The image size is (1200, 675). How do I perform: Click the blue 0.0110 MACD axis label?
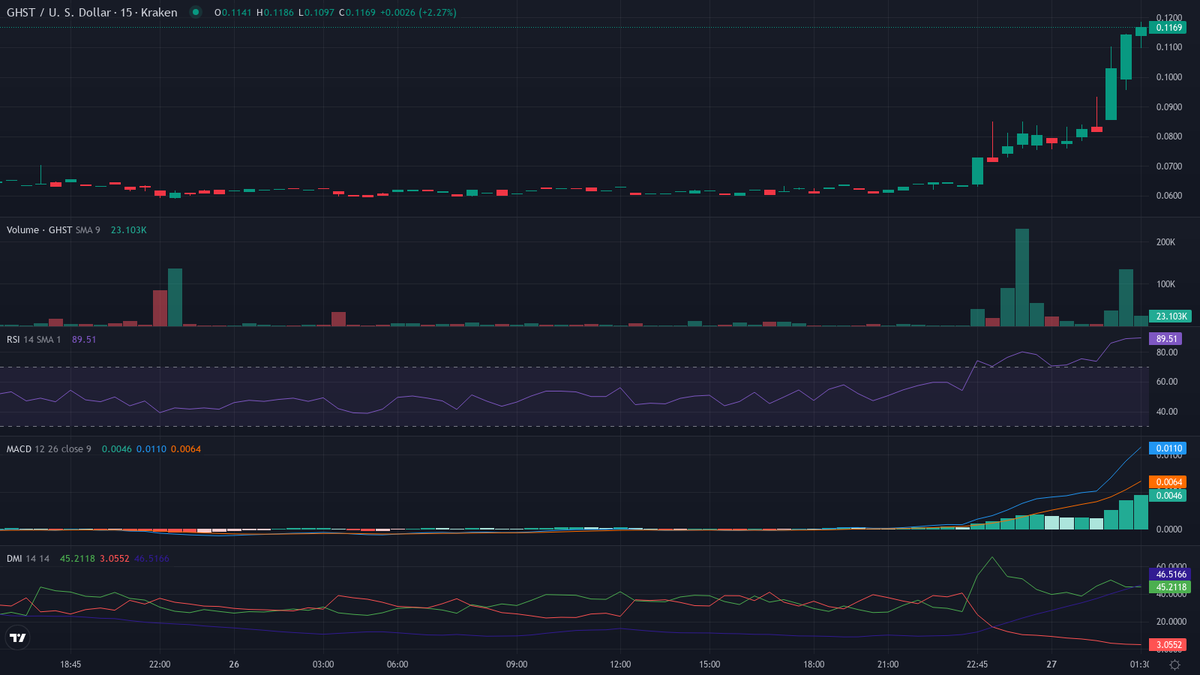1168,449
